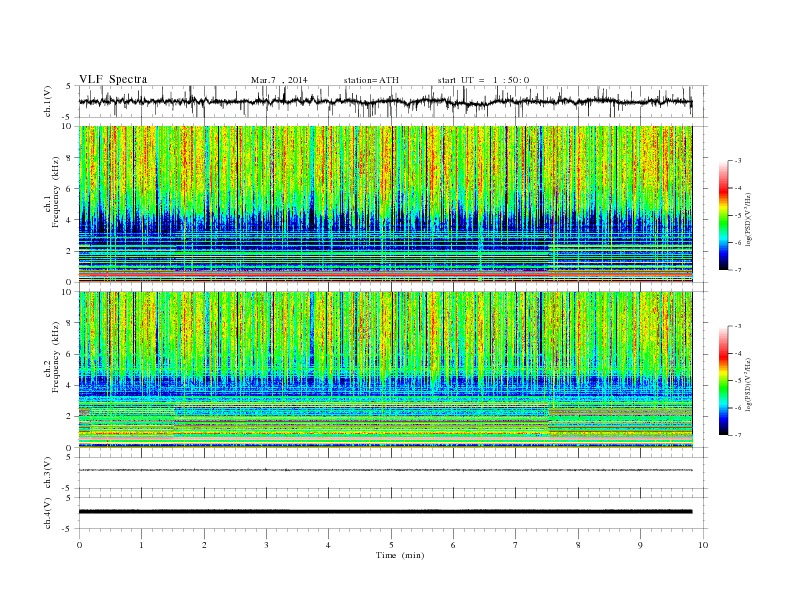Click the "-7" tick on ch.2 color bar
792x612 pixels.
point(738,435)
